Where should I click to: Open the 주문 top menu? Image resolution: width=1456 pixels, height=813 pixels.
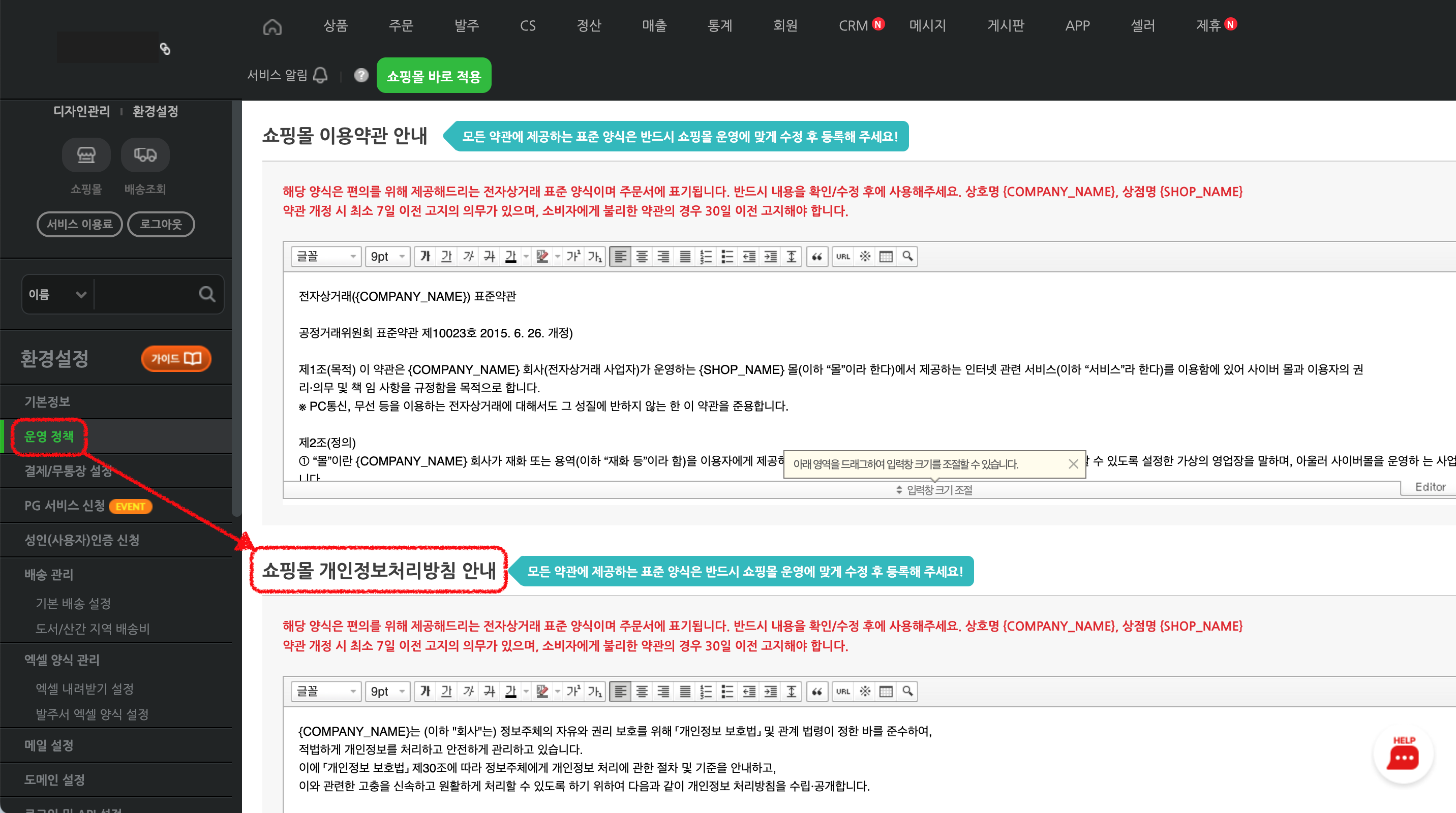pyautogui.click(x=401, y=25)
